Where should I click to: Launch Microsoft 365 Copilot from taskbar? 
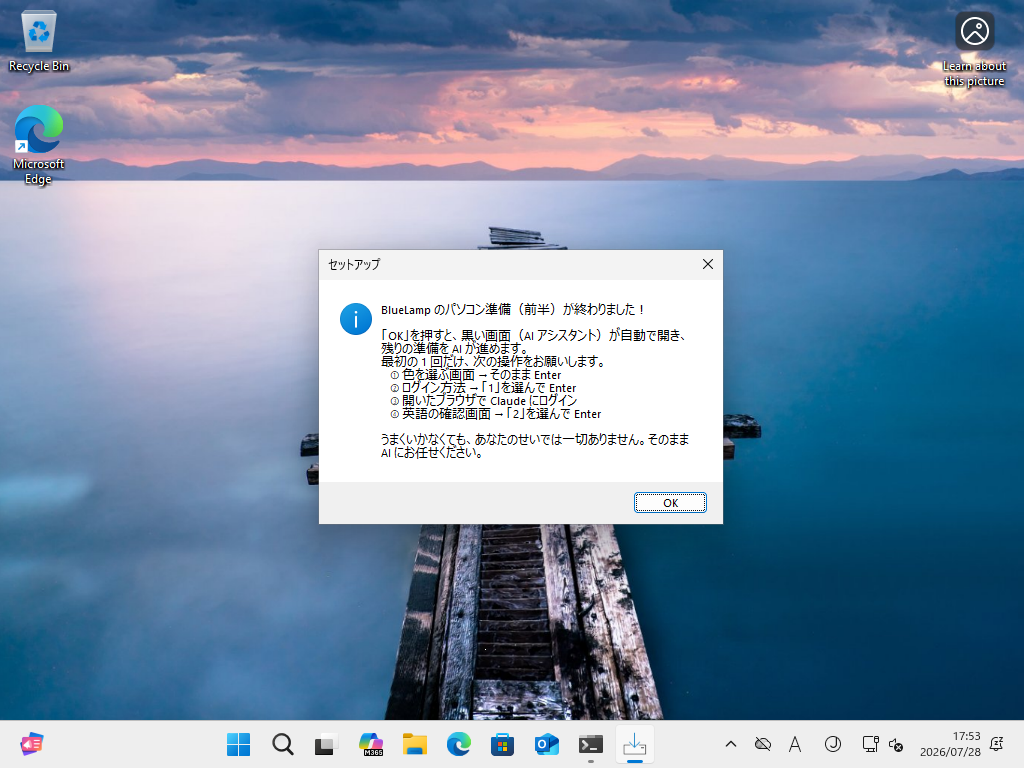point(370,744)
